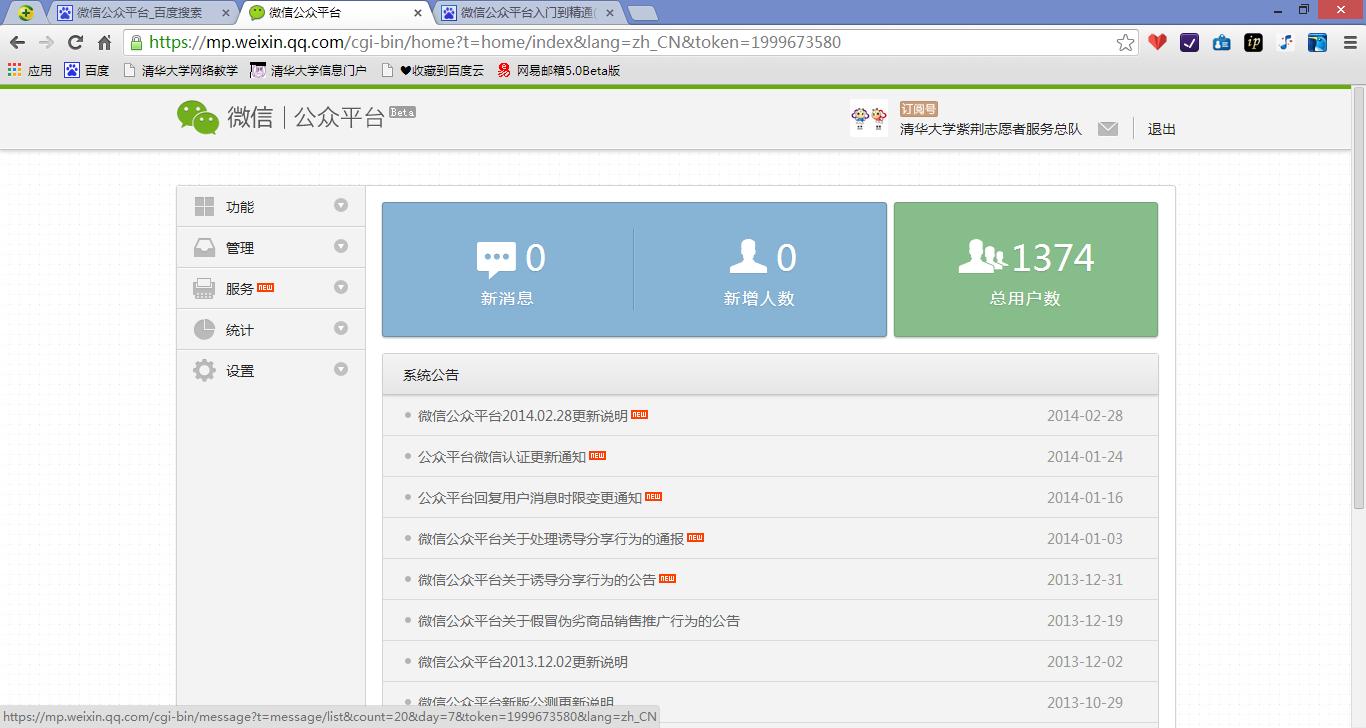Image resolution: width=1366 pixels, height=728 pixels.
Task: Click the 退出 logout link
Action: 1161,129
